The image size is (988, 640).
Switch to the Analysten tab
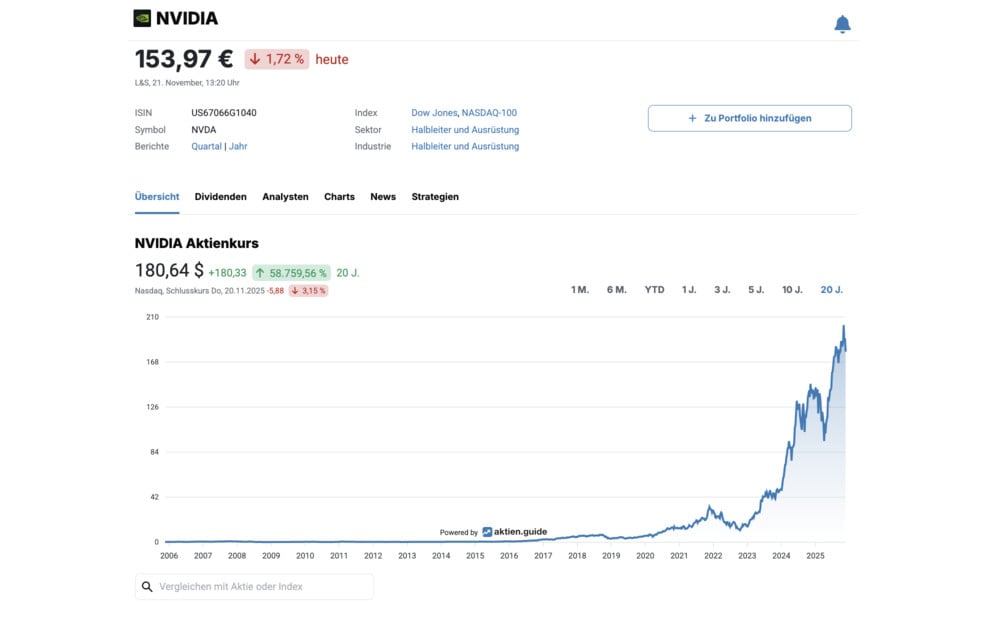click(285, 197)
